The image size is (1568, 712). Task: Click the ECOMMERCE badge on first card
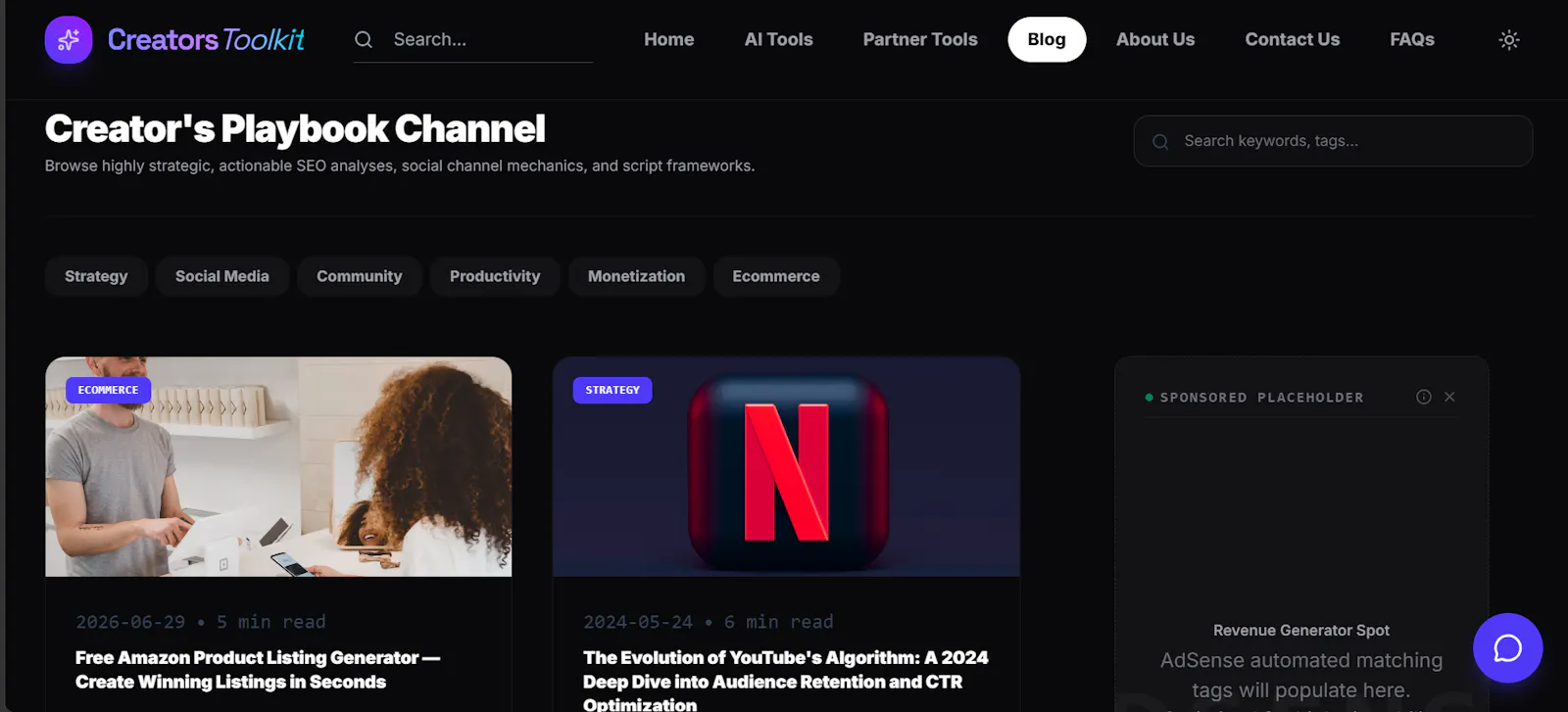[108, 390]
